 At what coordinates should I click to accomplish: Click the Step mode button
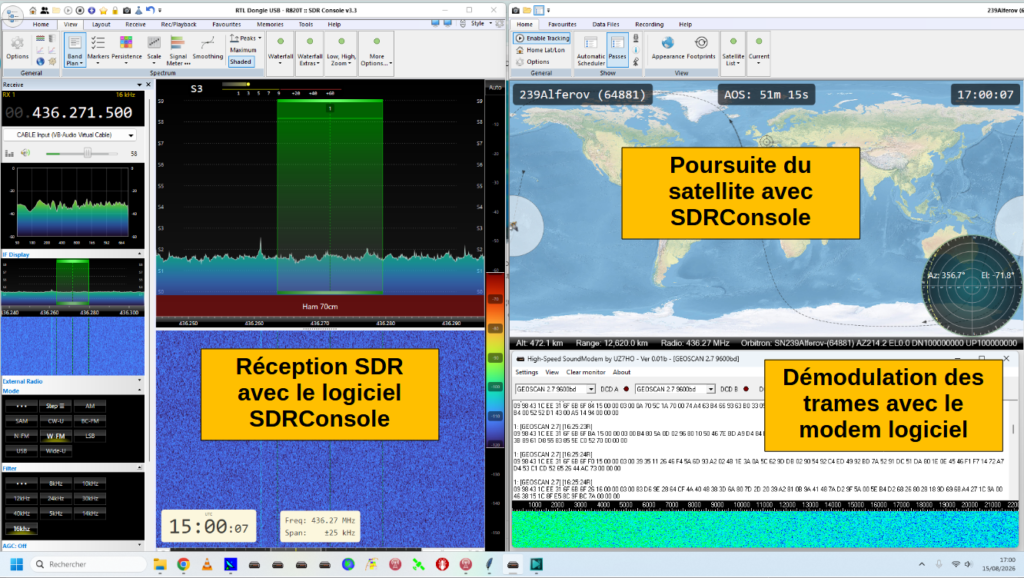(x=56, y=406)
